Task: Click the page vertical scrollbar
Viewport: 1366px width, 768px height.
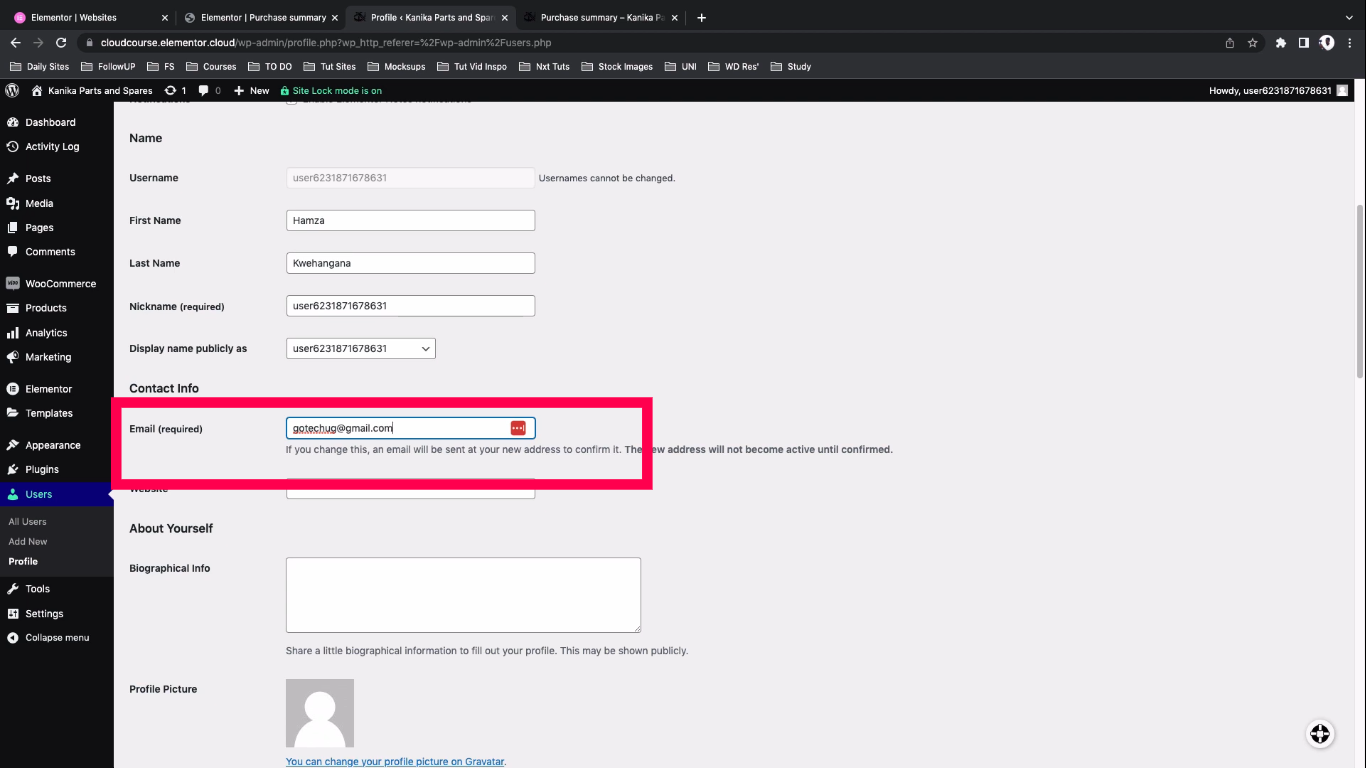Action: [x=1360, y=293]
